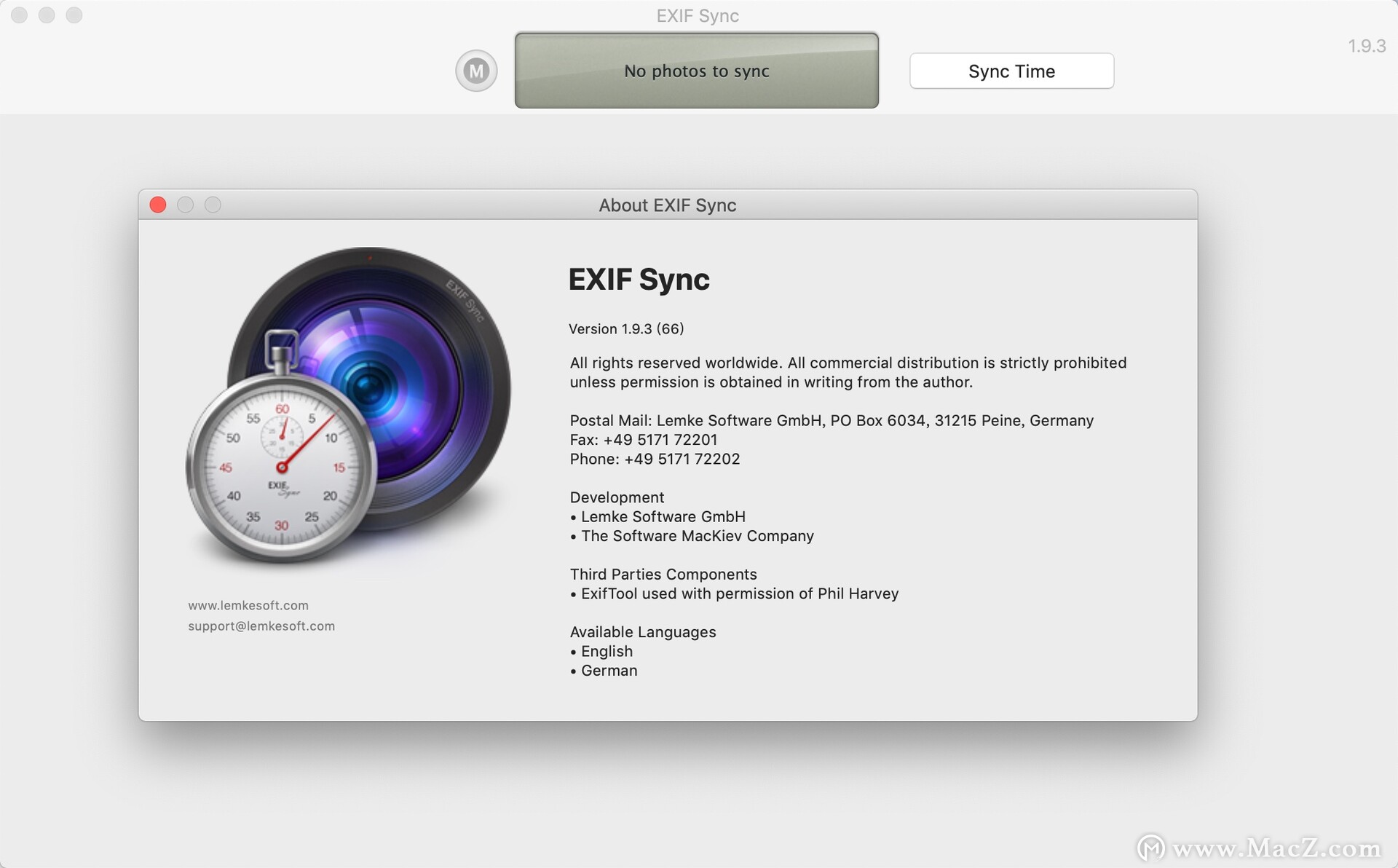The width and height of the screenshot is (1398, 868).
Task: Click the Phone: +49 5171 72202 line
Action: coord(655,459)
